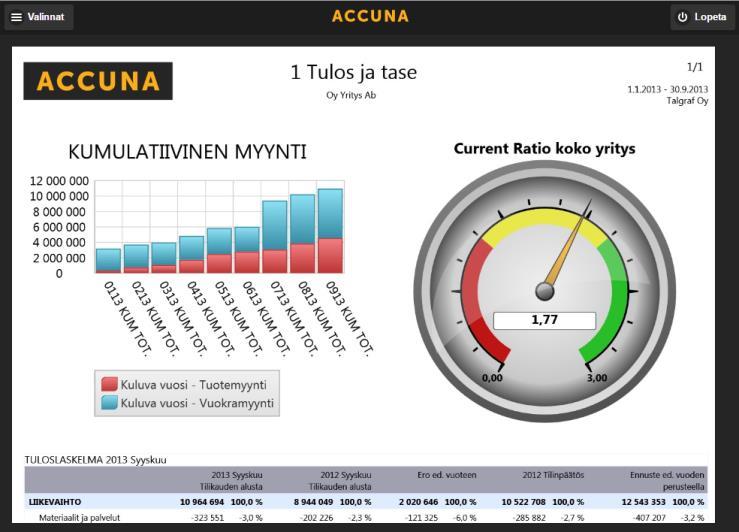
Task: Click the gauge minimum label '0,00'
Action: pos(492,378)
